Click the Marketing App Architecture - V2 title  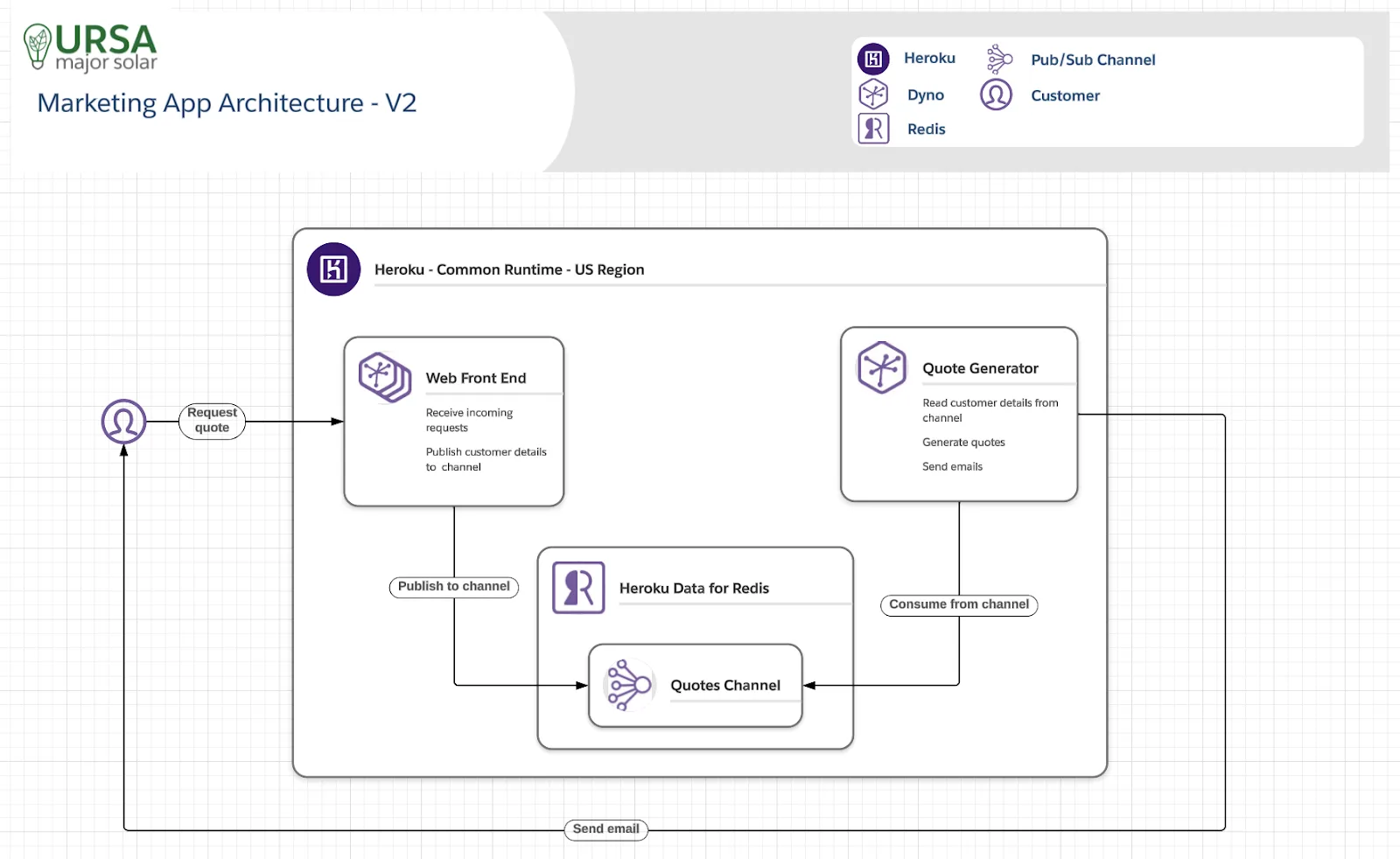pos(227,103)
